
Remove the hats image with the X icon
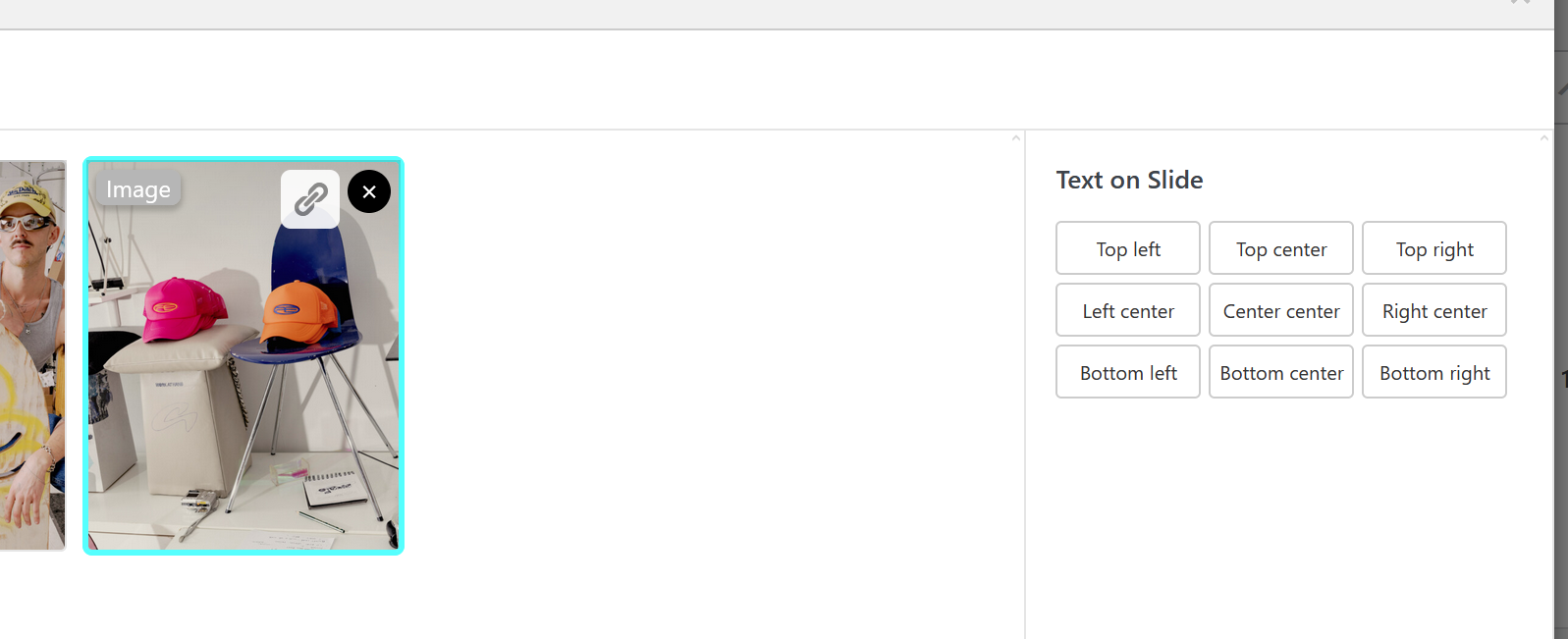coord(369,191)
